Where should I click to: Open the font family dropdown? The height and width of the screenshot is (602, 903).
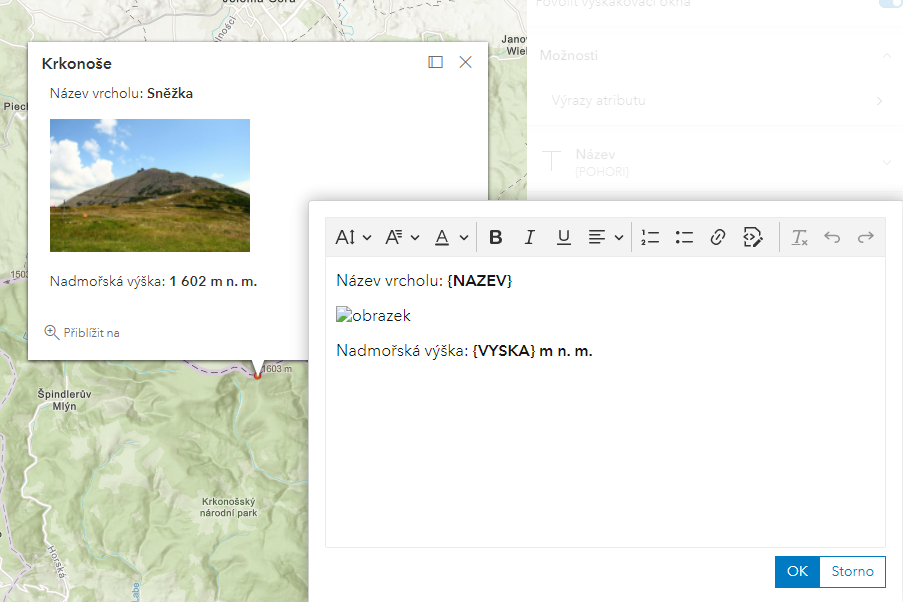pos(402,237)
